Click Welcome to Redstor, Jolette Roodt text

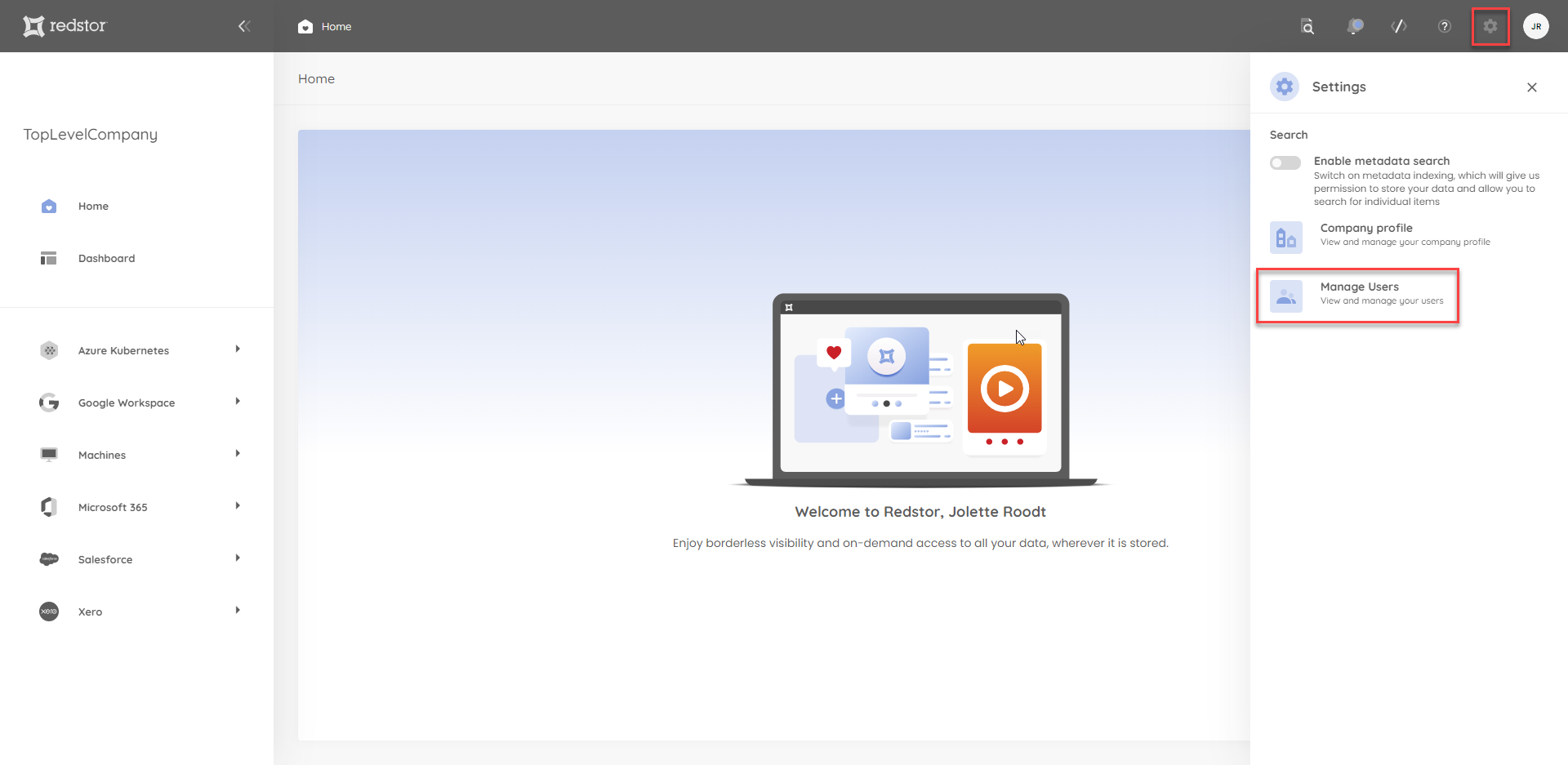920,512
